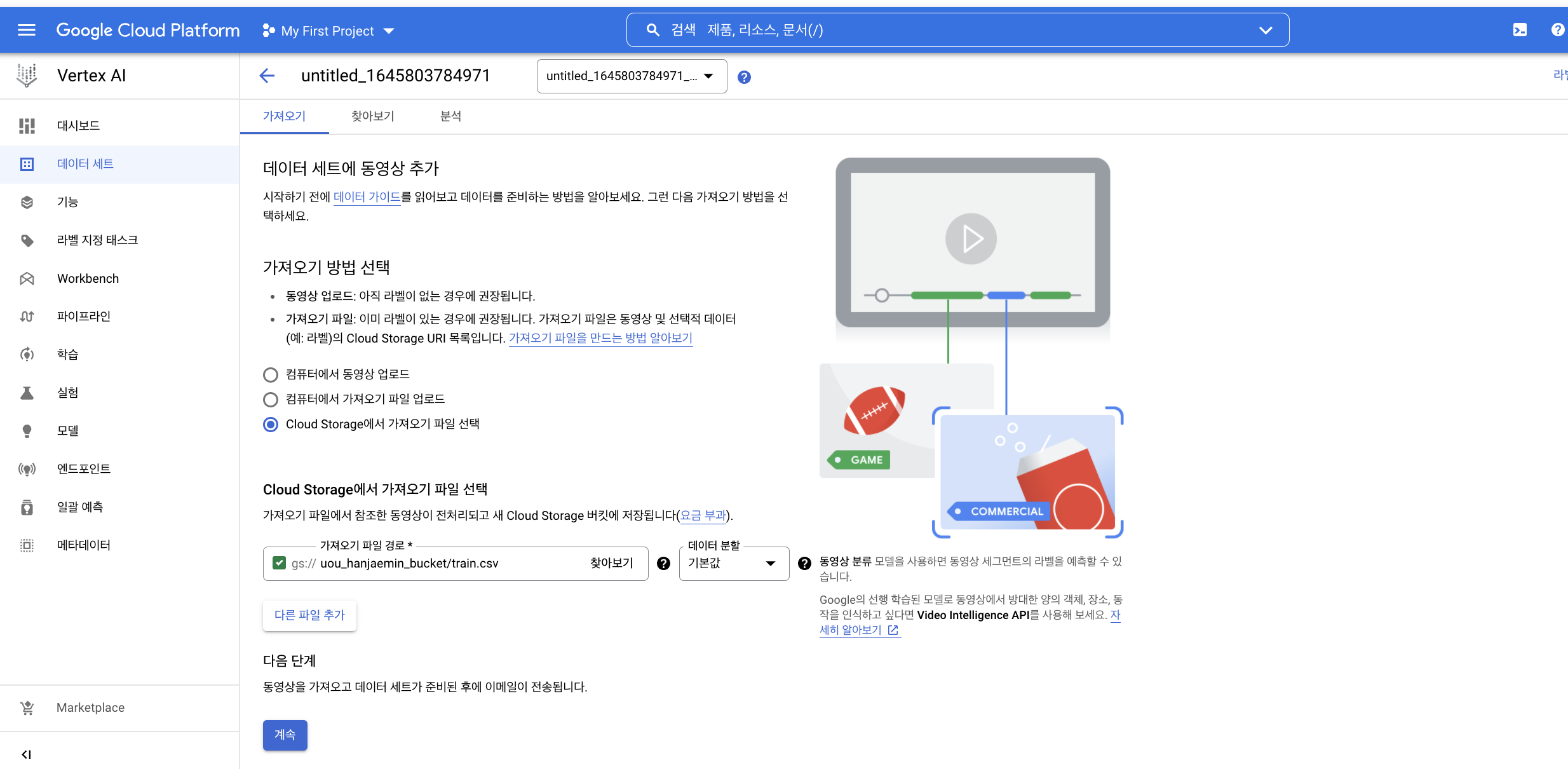Open My First Project selector dropdown
The height and width of the screenshot is (769, 1568).
pos(328,31)
